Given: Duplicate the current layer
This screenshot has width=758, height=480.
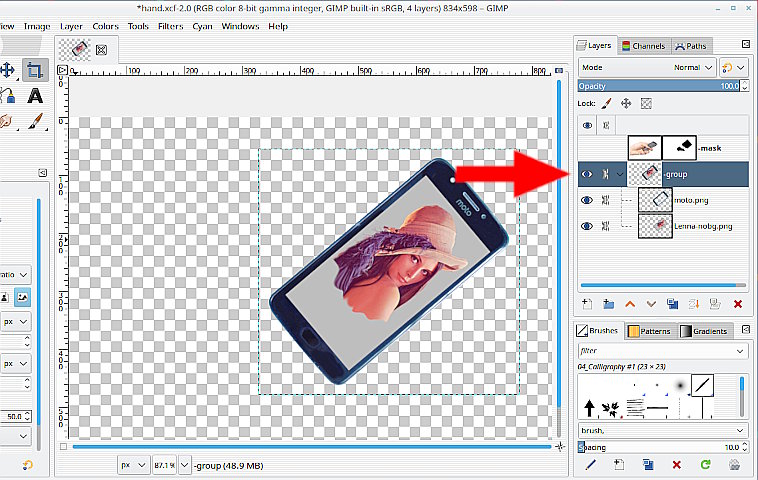Looking at the screenshot, I should pos(673,304).
